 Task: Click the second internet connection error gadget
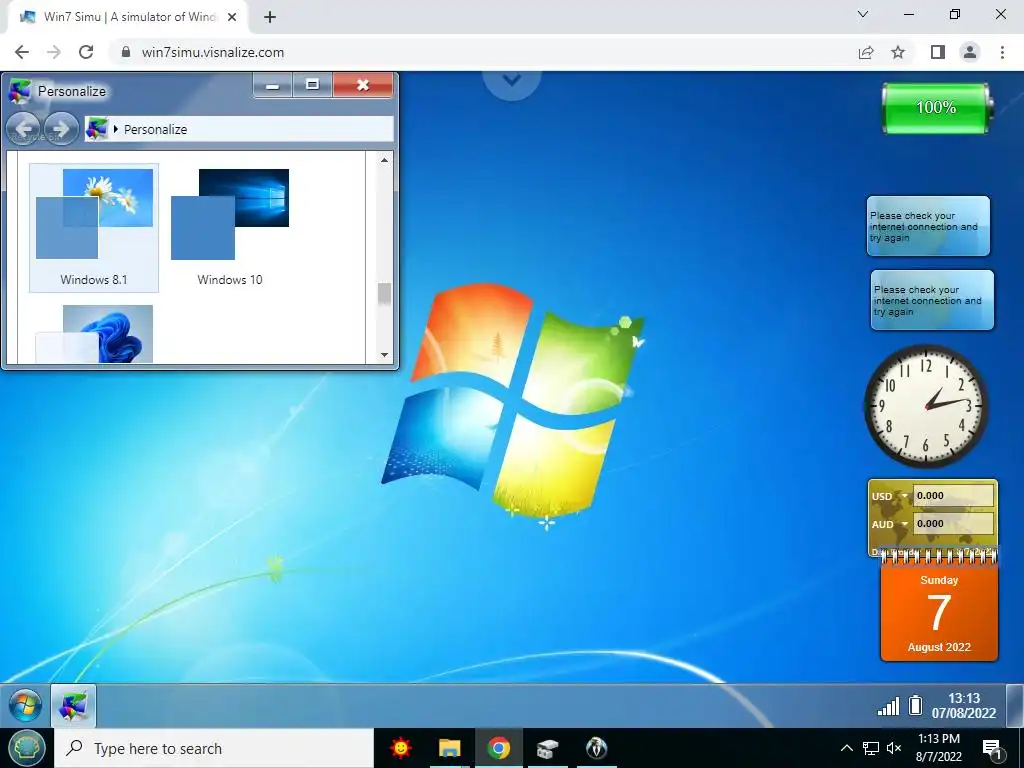click(x=932, y=300)
